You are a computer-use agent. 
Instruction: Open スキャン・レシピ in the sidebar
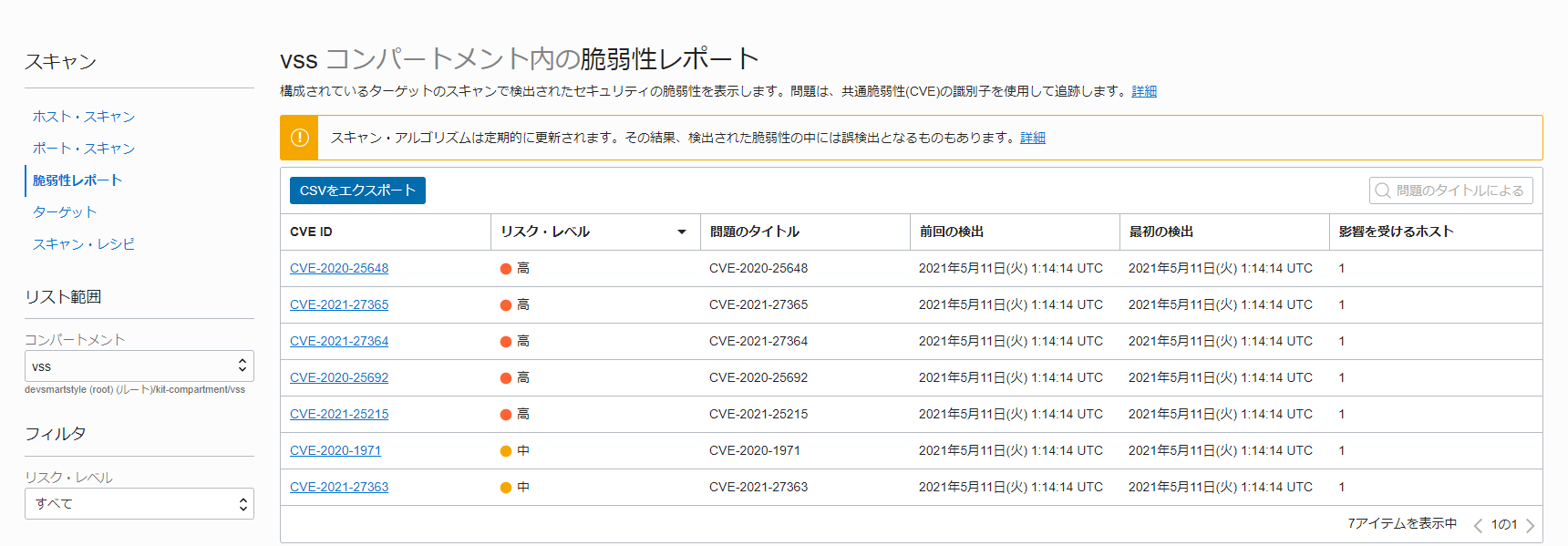point(84,244)
